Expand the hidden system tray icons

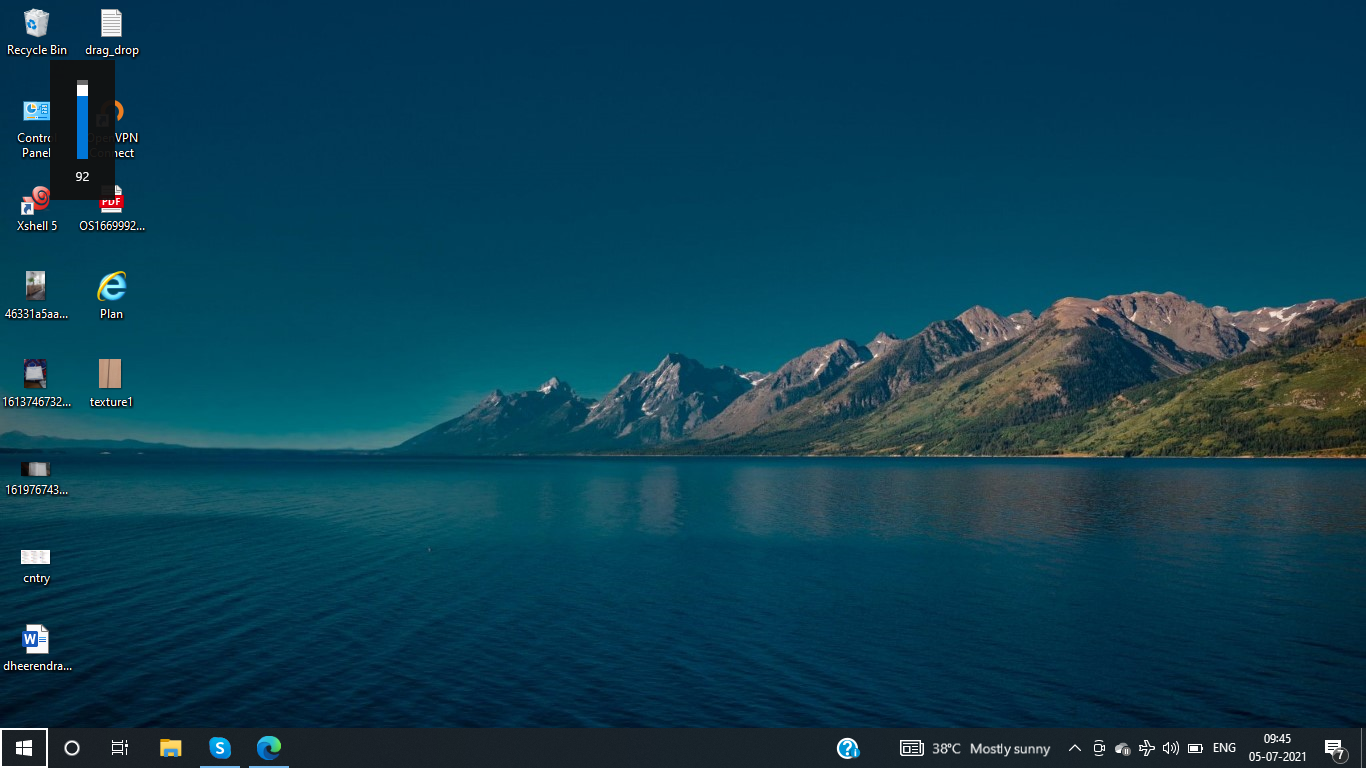click(1075, 748)
